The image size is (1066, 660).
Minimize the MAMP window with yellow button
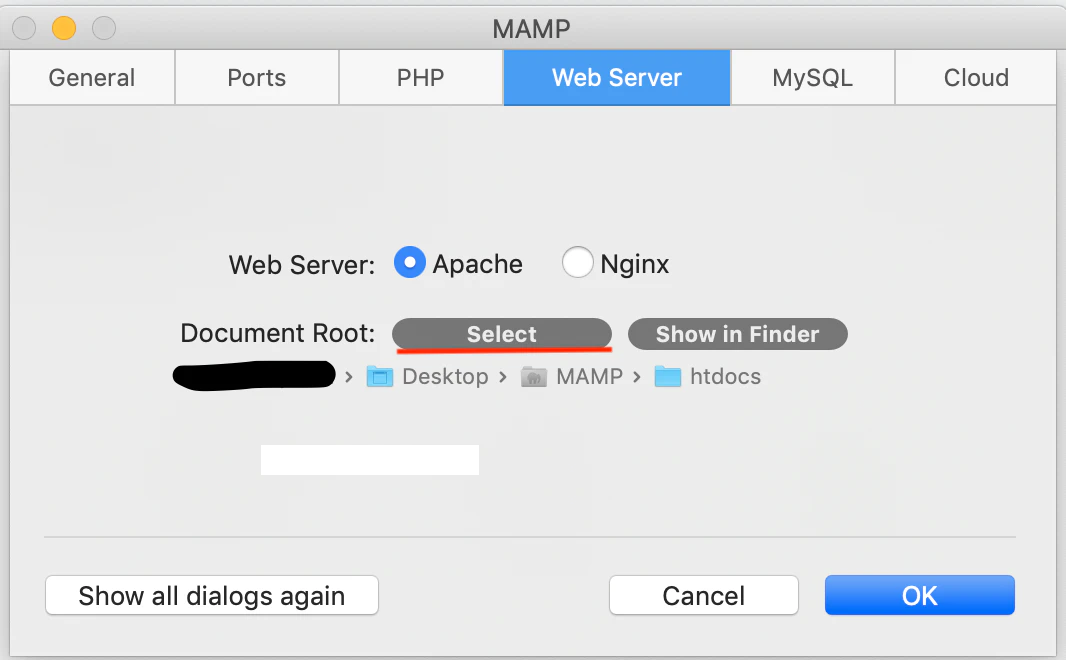(64, 28)
